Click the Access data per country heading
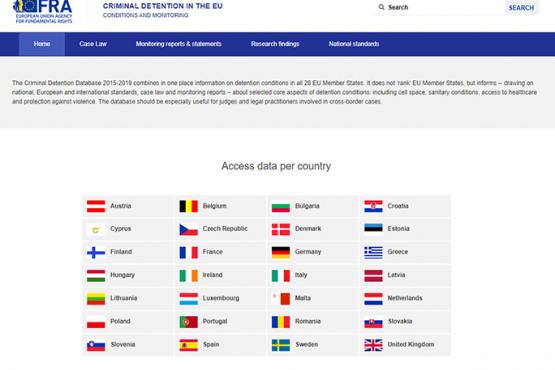The image size is (555, 370). coord(276,166)
